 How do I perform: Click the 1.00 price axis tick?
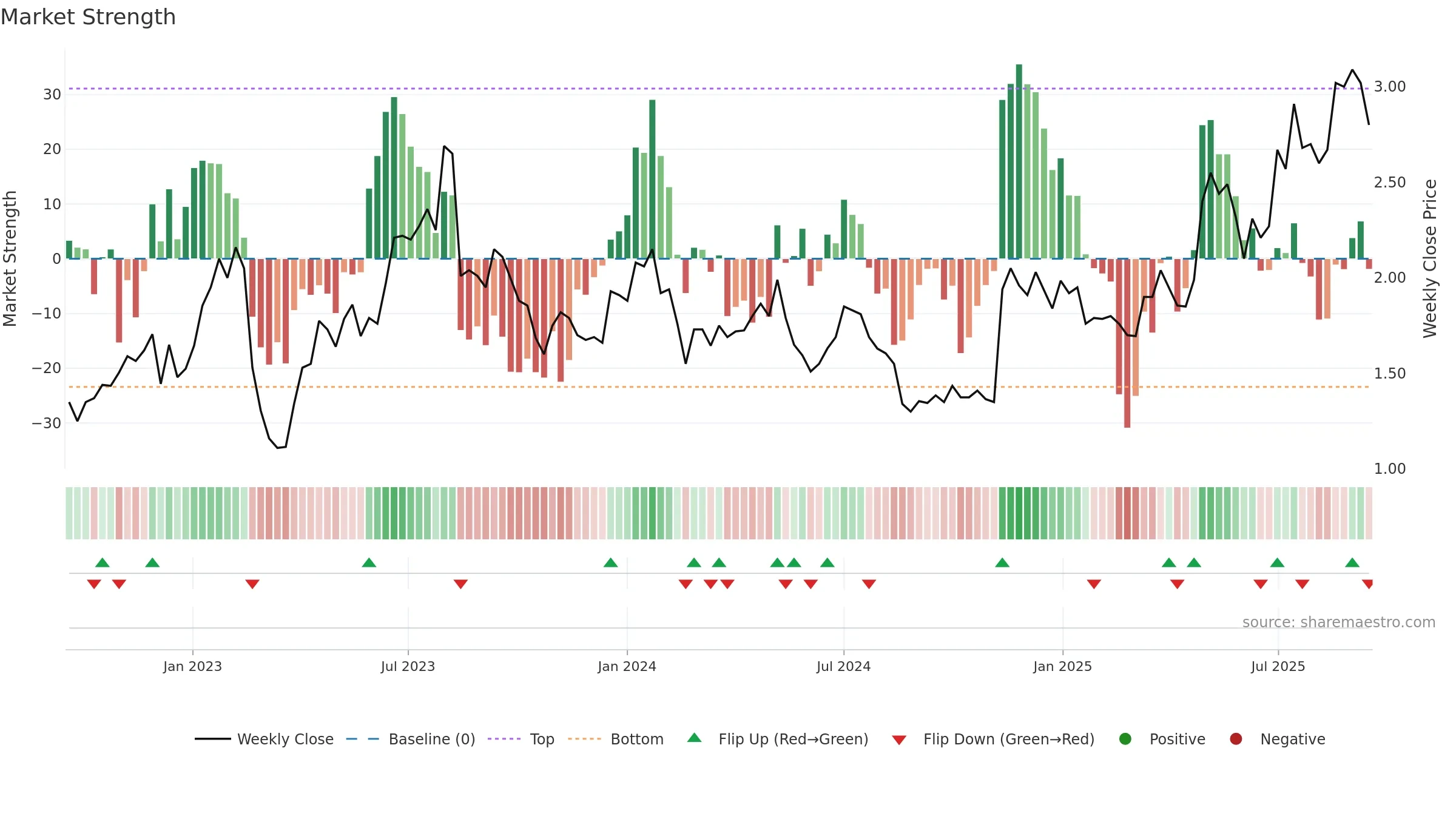pos(1390,468)
